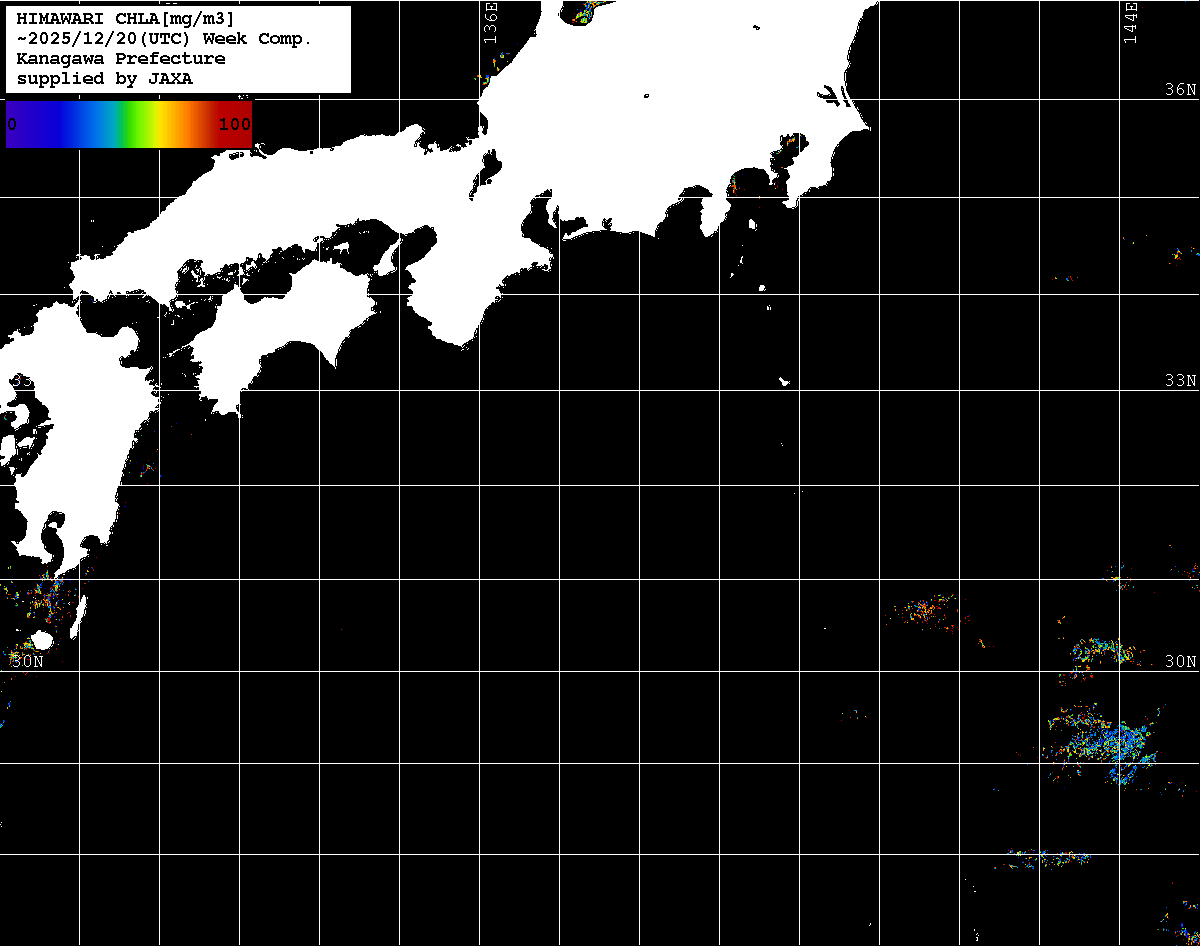Pick the green band in the color bar

click(x=128, y=125)
